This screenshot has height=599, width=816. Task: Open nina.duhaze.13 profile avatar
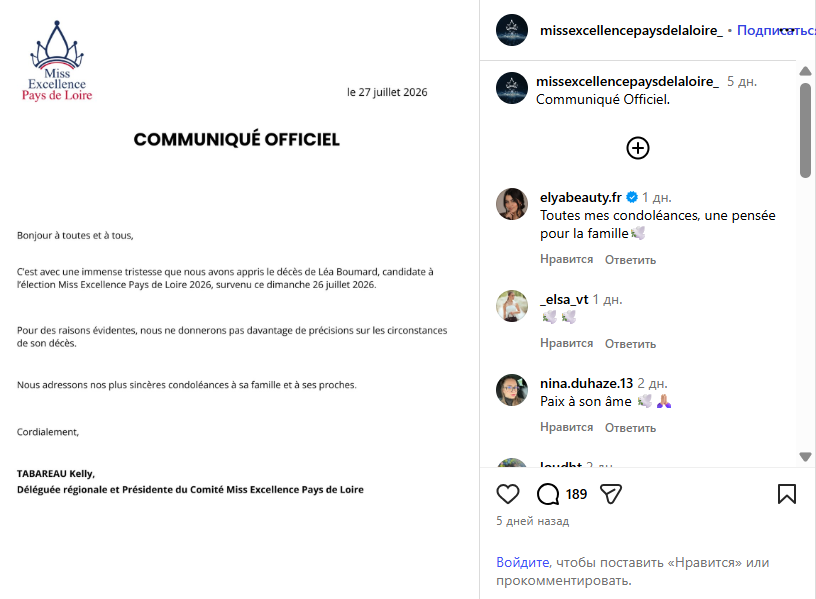coord(512,390)
